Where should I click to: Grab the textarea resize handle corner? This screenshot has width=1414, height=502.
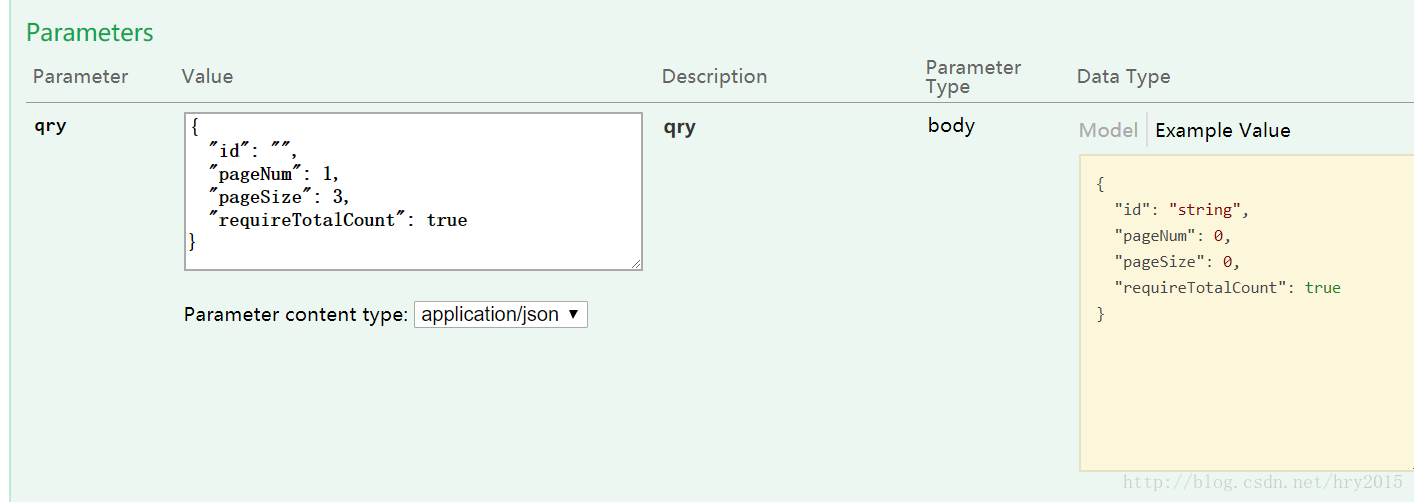pyautogui.click(x=636, y=264)
